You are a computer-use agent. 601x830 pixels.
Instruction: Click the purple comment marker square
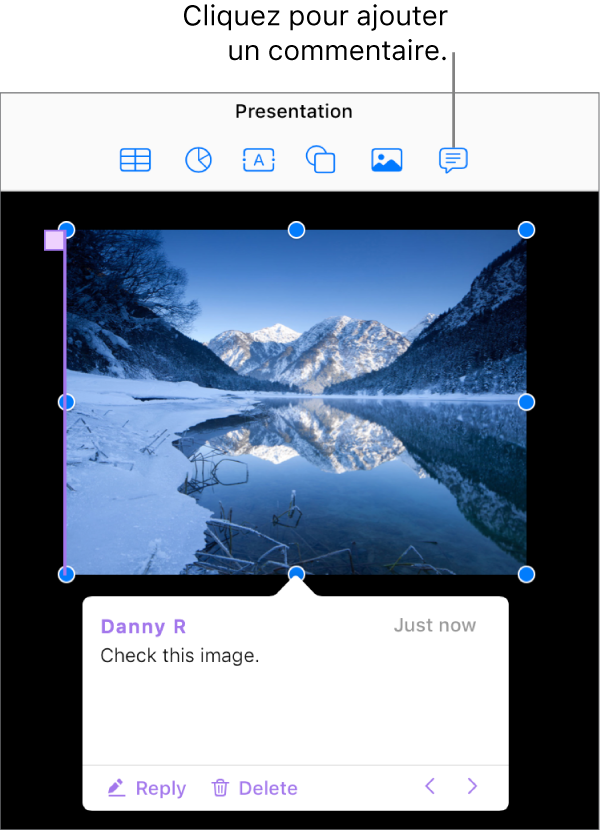[55, 240]
